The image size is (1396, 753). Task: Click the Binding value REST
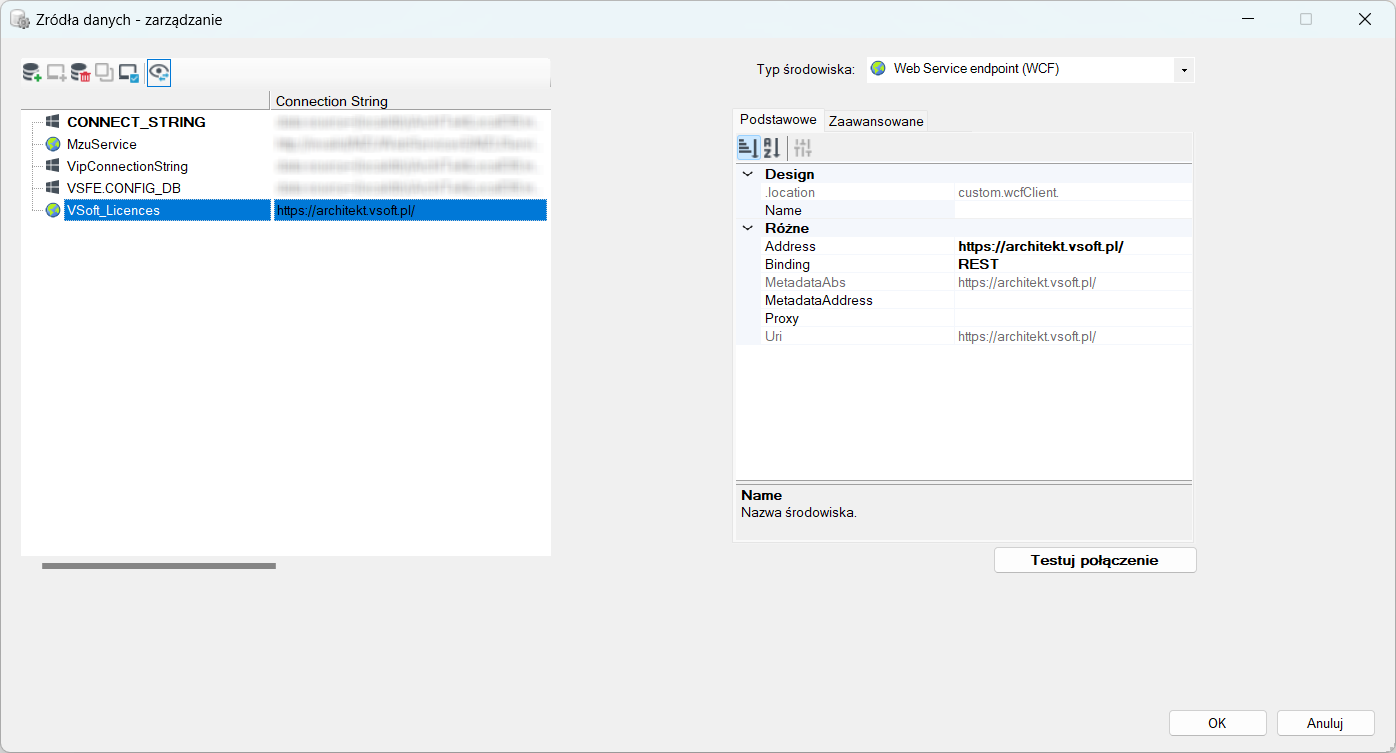(1073, 264)
